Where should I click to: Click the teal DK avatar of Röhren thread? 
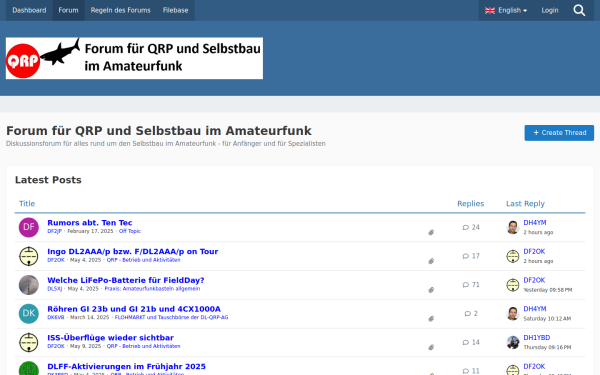(29, 313)
